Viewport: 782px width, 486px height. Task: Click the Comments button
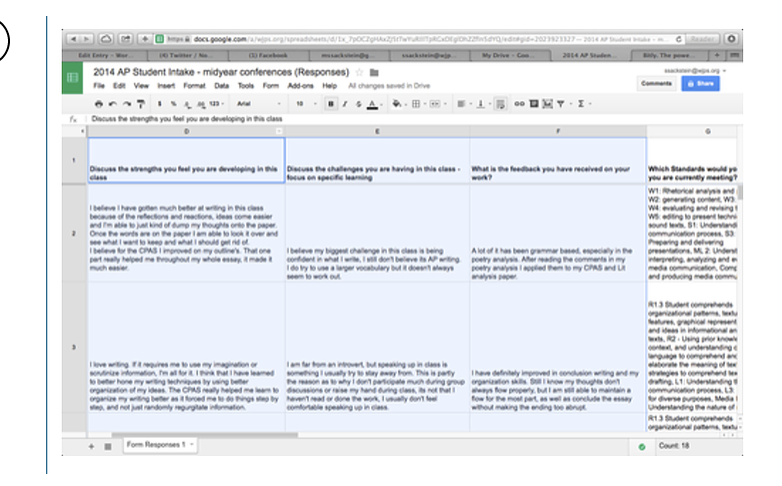coord(656,84)
